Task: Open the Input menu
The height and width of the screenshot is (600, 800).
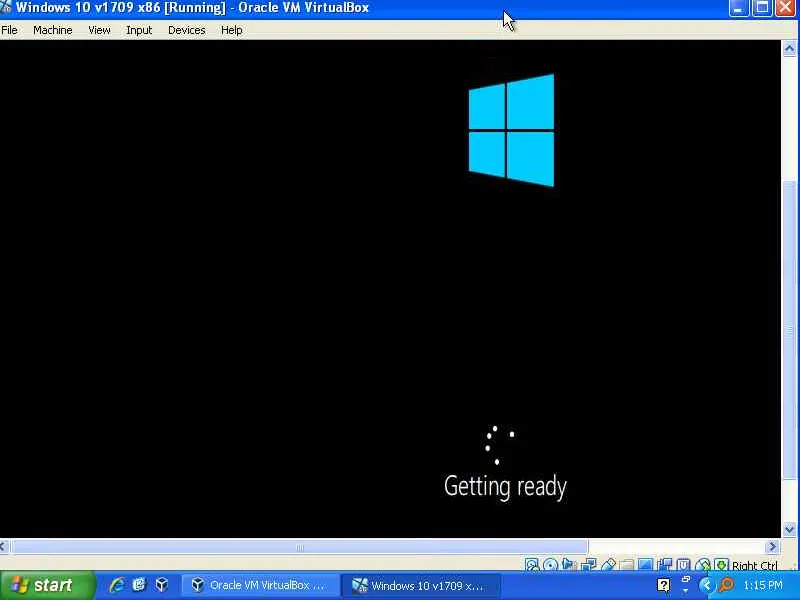Action: point(139,30)
